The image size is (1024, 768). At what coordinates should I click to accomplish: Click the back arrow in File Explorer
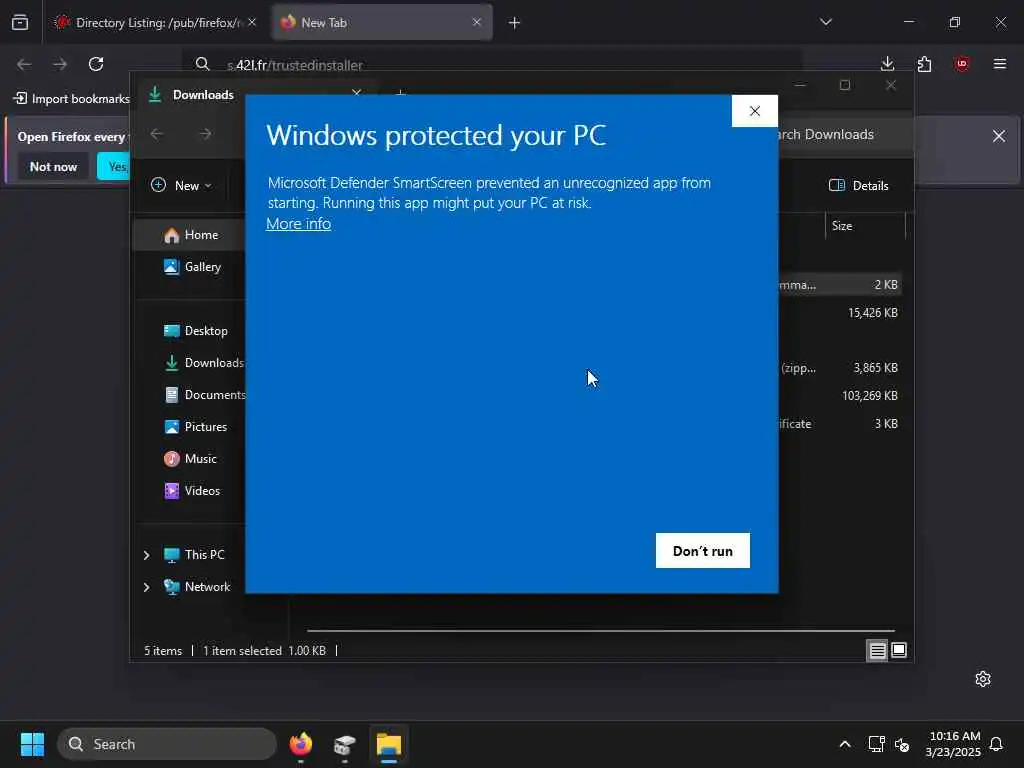coord(157,134)
